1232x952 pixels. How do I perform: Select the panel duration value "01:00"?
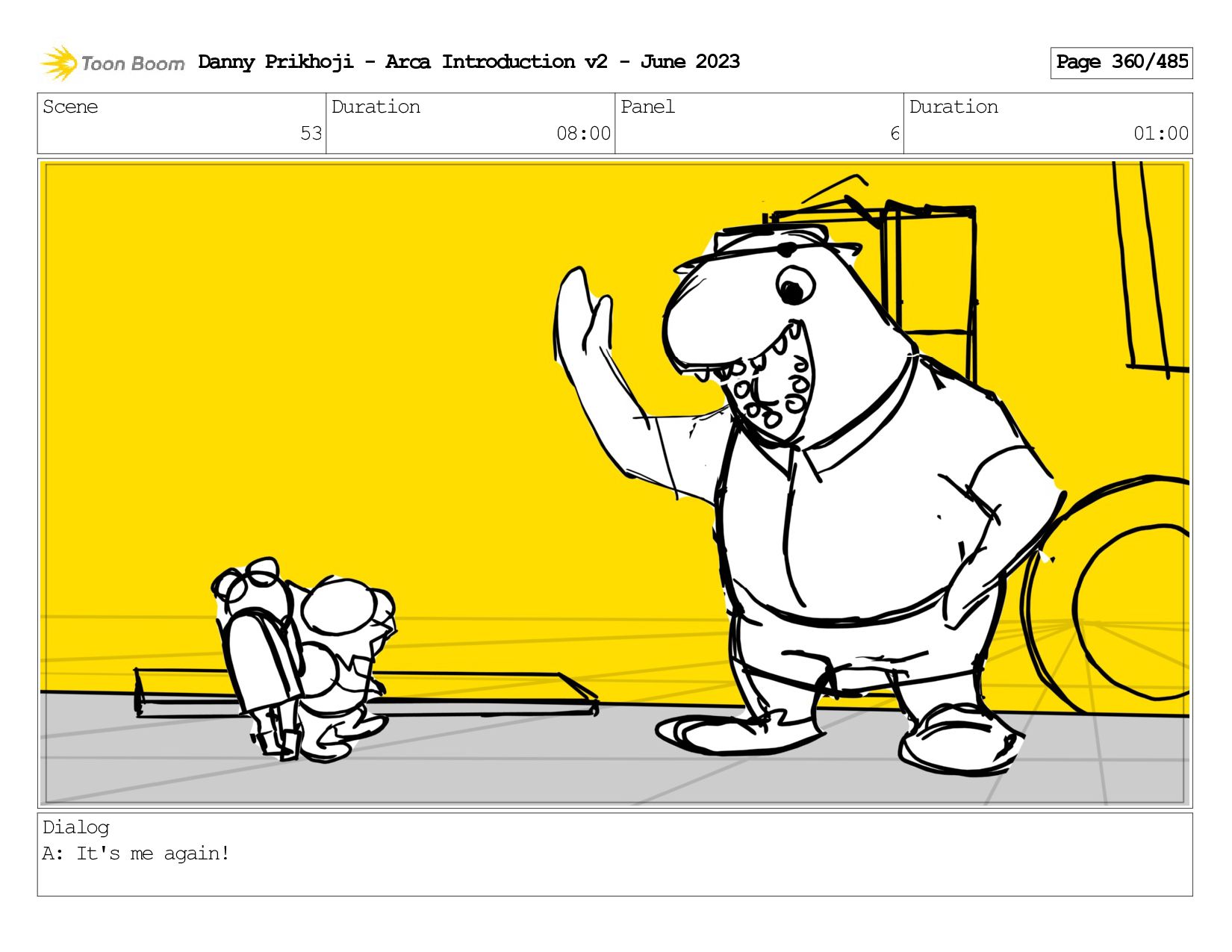(1161, 134)
